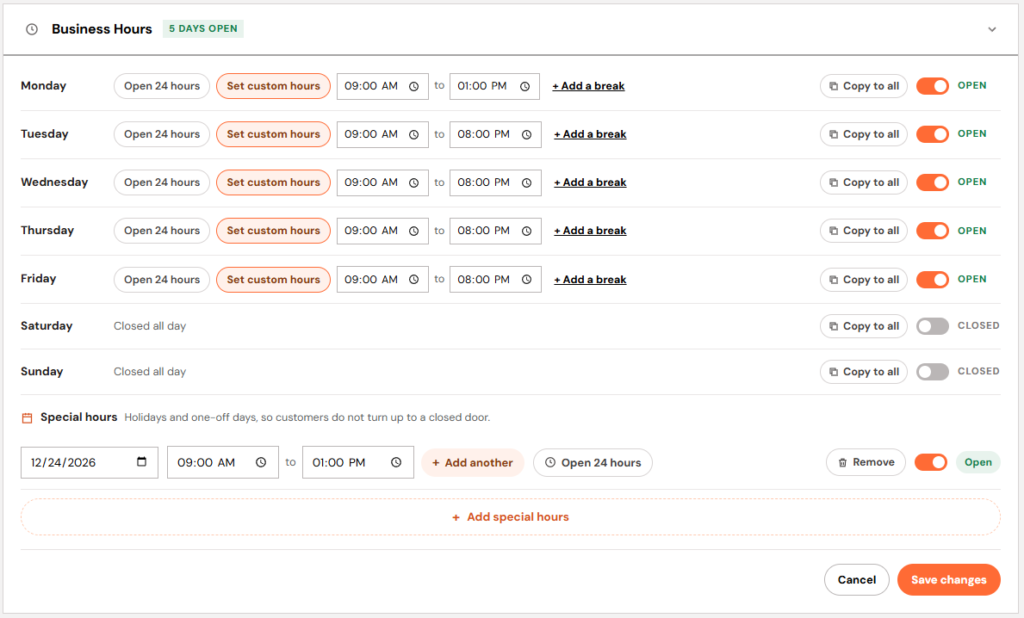This screenshot has height=618, width=1024.
Task: Click Monday's 01:00 PM closing time field
Action: (494, 86)
